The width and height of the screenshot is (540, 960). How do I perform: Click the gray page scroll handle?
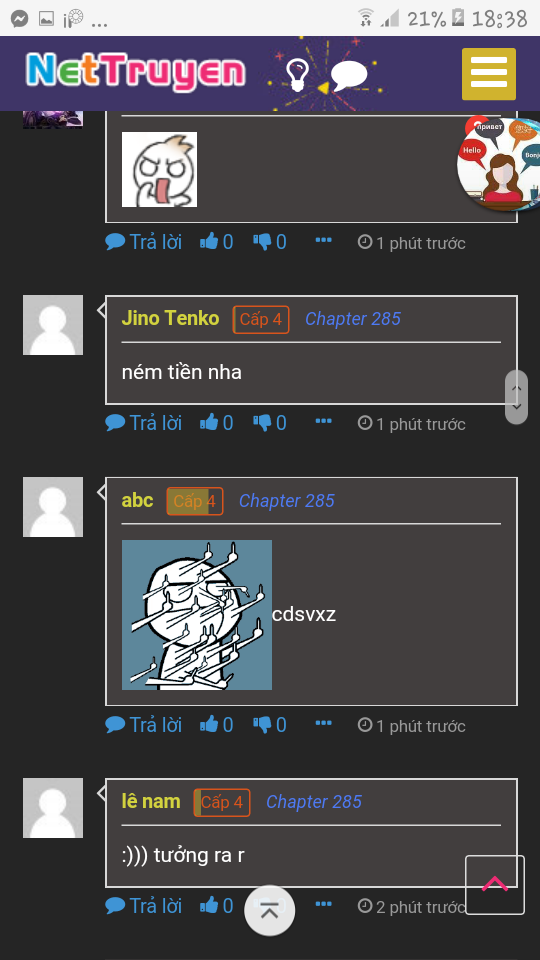click(x=516, y=397)
